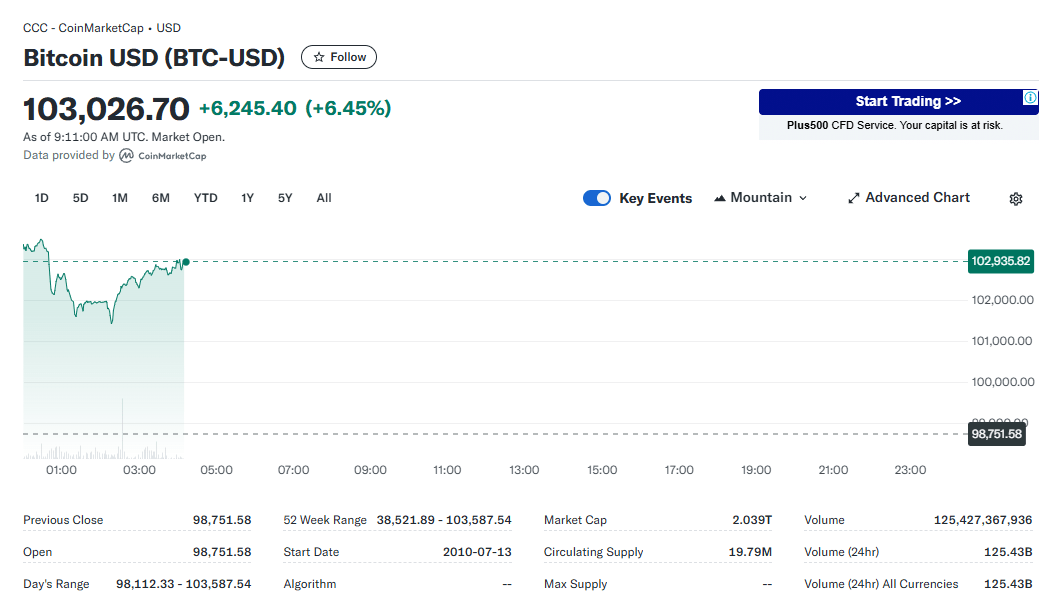
Task: Click Volume value 125,427,367,936
Action: (x=983, y=520)
